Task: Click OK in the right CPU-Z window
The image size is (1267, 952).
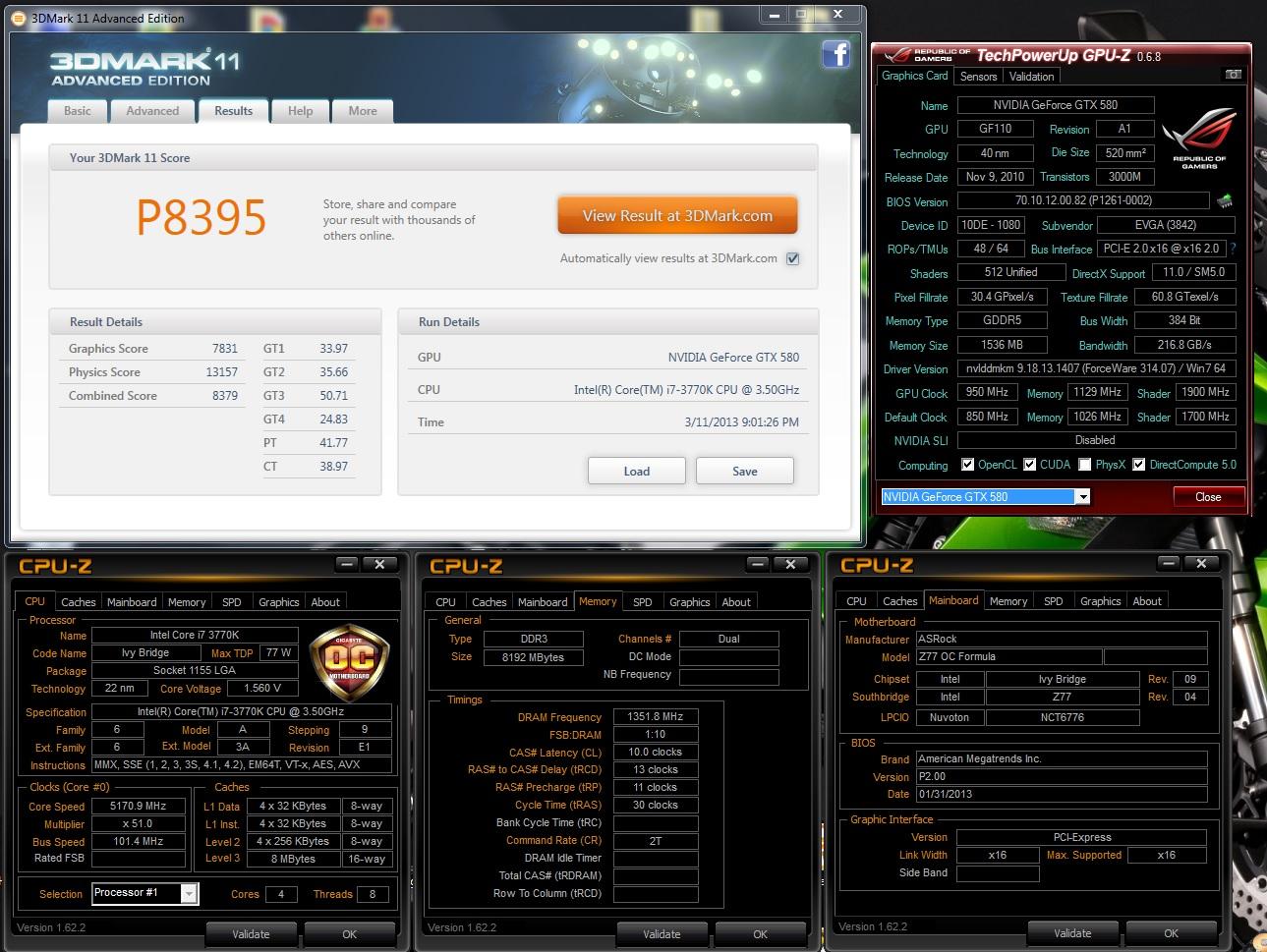Action: pyautogui.click(x=1172, y=933)
